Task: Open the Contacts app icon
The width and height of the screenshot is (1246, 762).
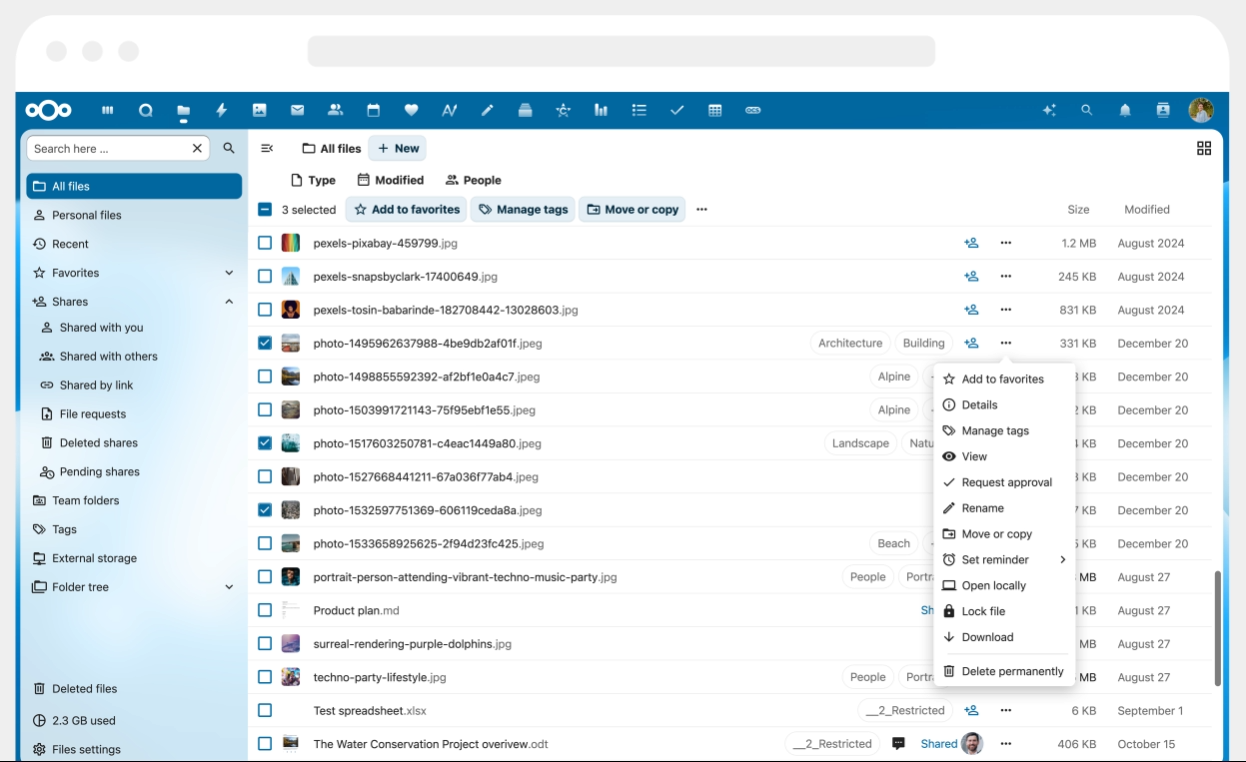Action: (x=335, y=111)
